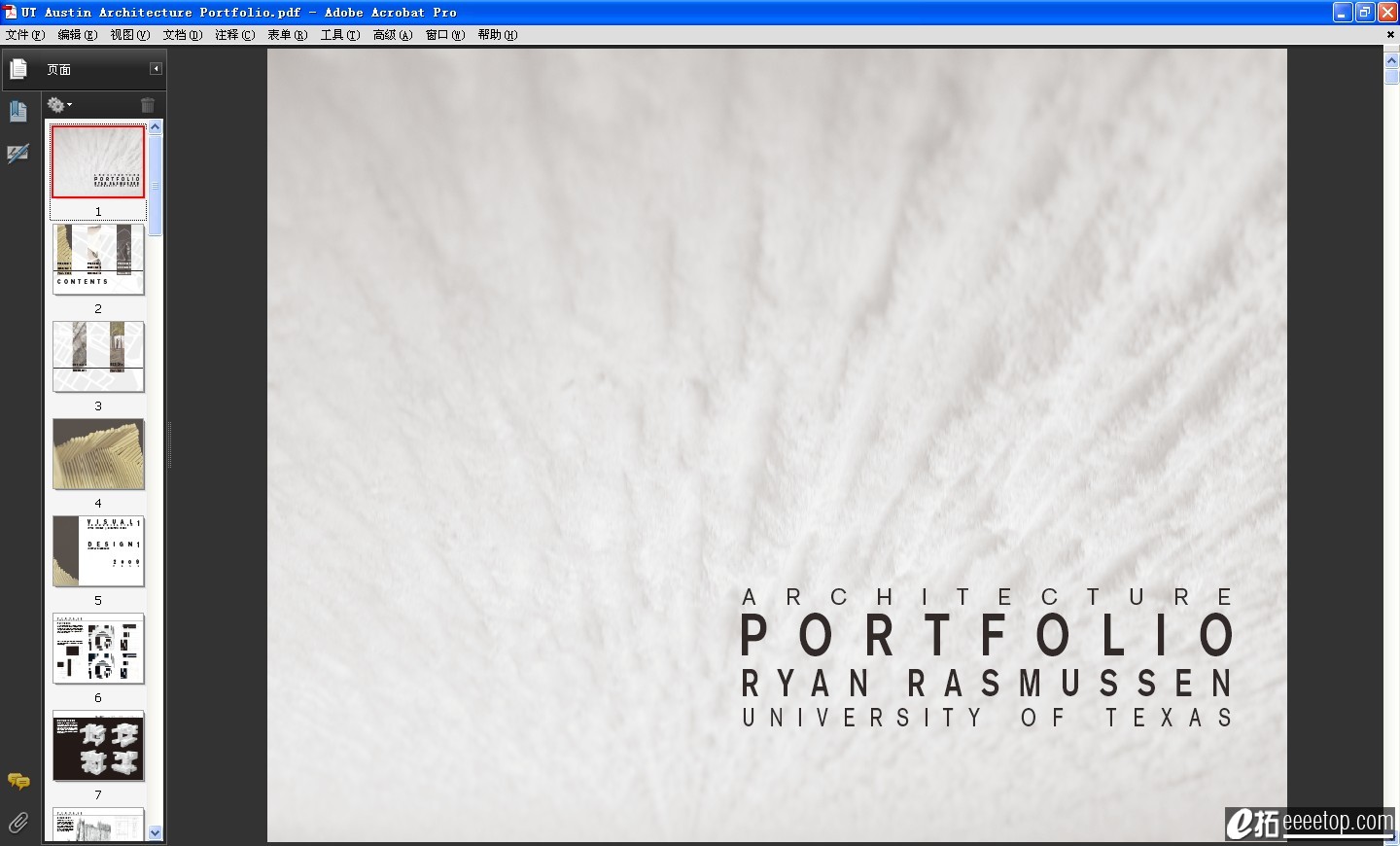Open the Bookmarks panel icon
Screen dimensions: 1400x846
pos(18,111)
